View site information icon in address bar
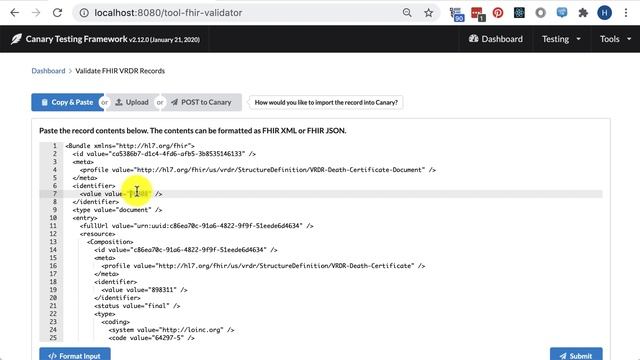This screenshot has width=640, height=360. pos(84,13)
